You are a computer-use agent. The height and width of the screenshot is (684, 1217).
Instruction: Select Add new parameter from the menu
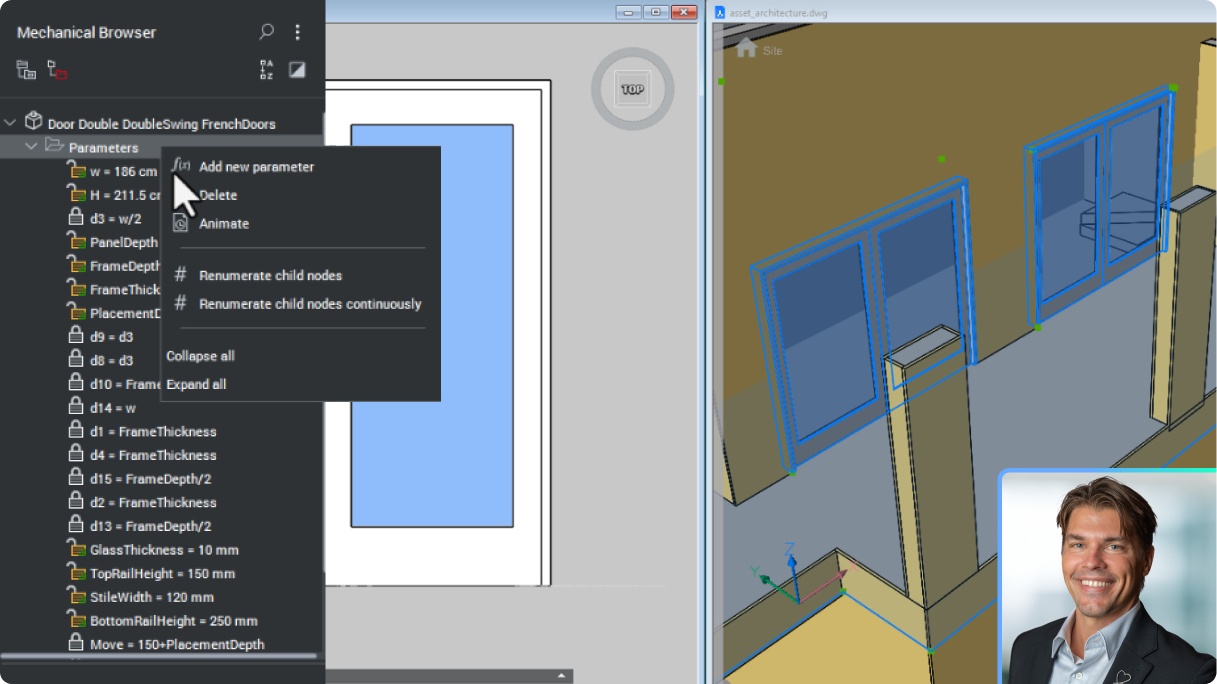click(x=256, y=166)
